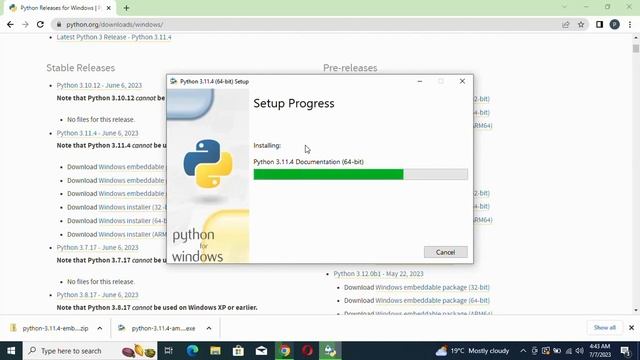Open Latest Python 3 Release - Python 3.11.4 link
This screenshot has height=360, width=640.
click(x=114, y=37)
